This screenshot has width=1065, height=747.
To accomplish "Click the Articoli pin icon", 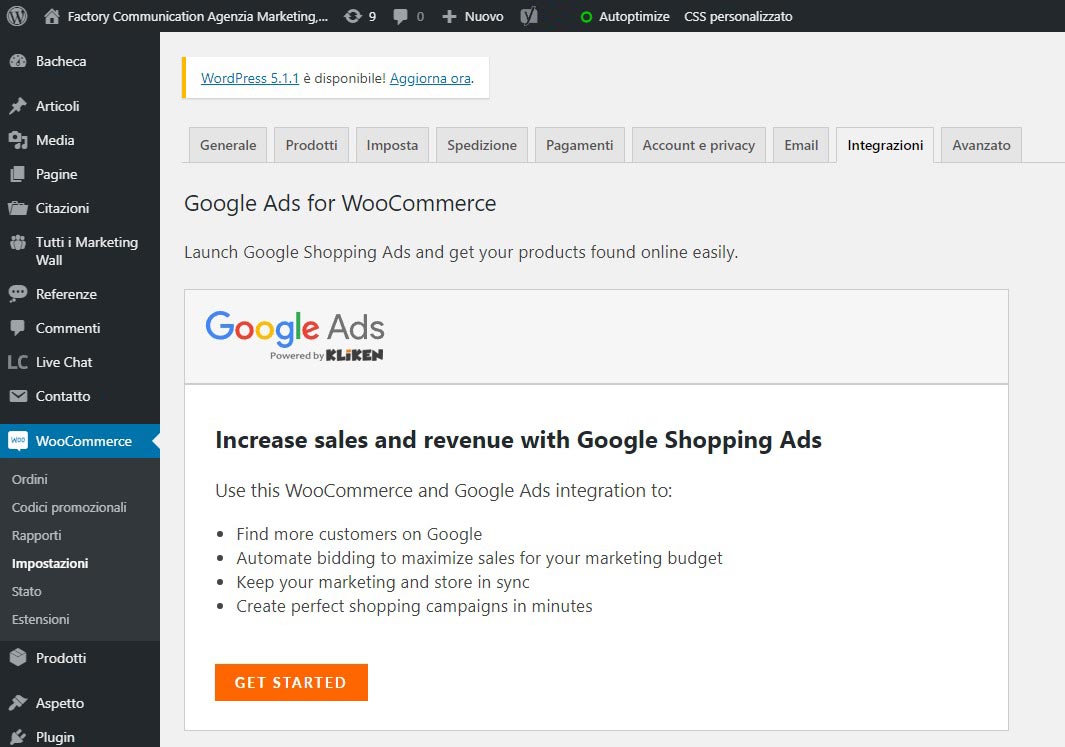I will (x=18, y=106).
